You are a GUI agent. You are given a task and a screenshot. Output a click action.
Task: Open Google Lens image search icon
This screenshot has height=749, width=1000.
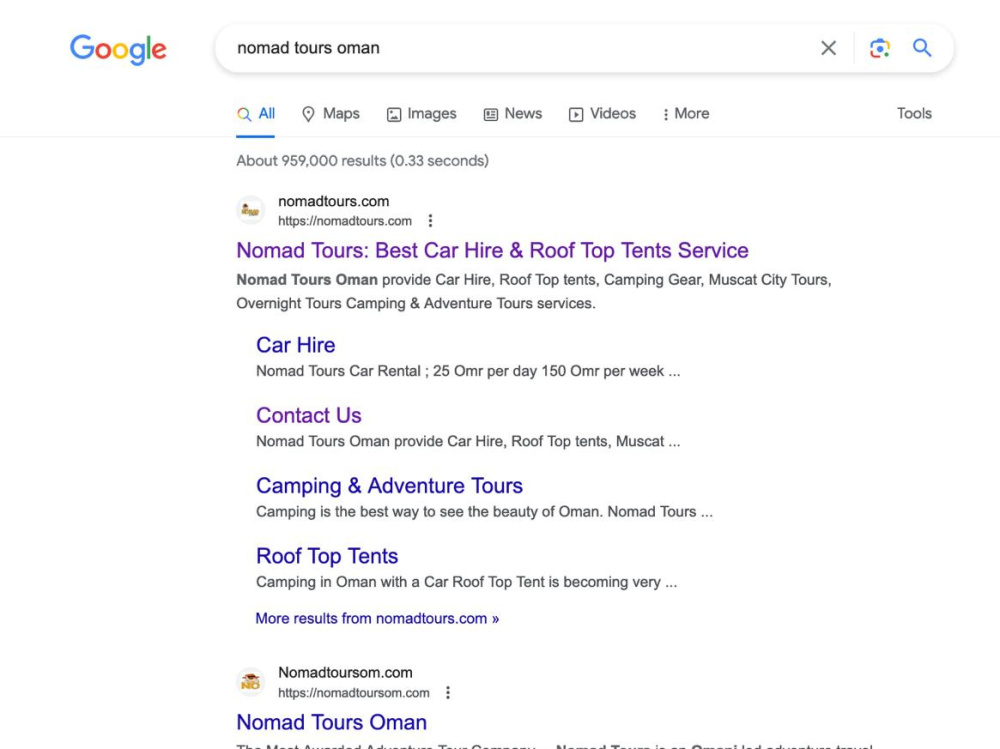(879, 48)
